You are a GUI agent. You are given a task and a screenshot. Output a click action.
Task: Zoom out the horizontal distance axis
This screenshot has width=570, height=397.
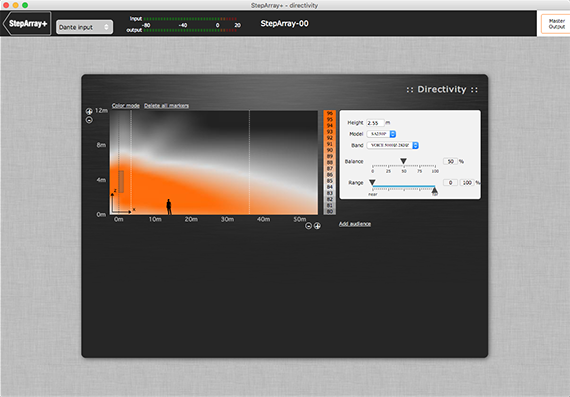[x=308, y=226]
